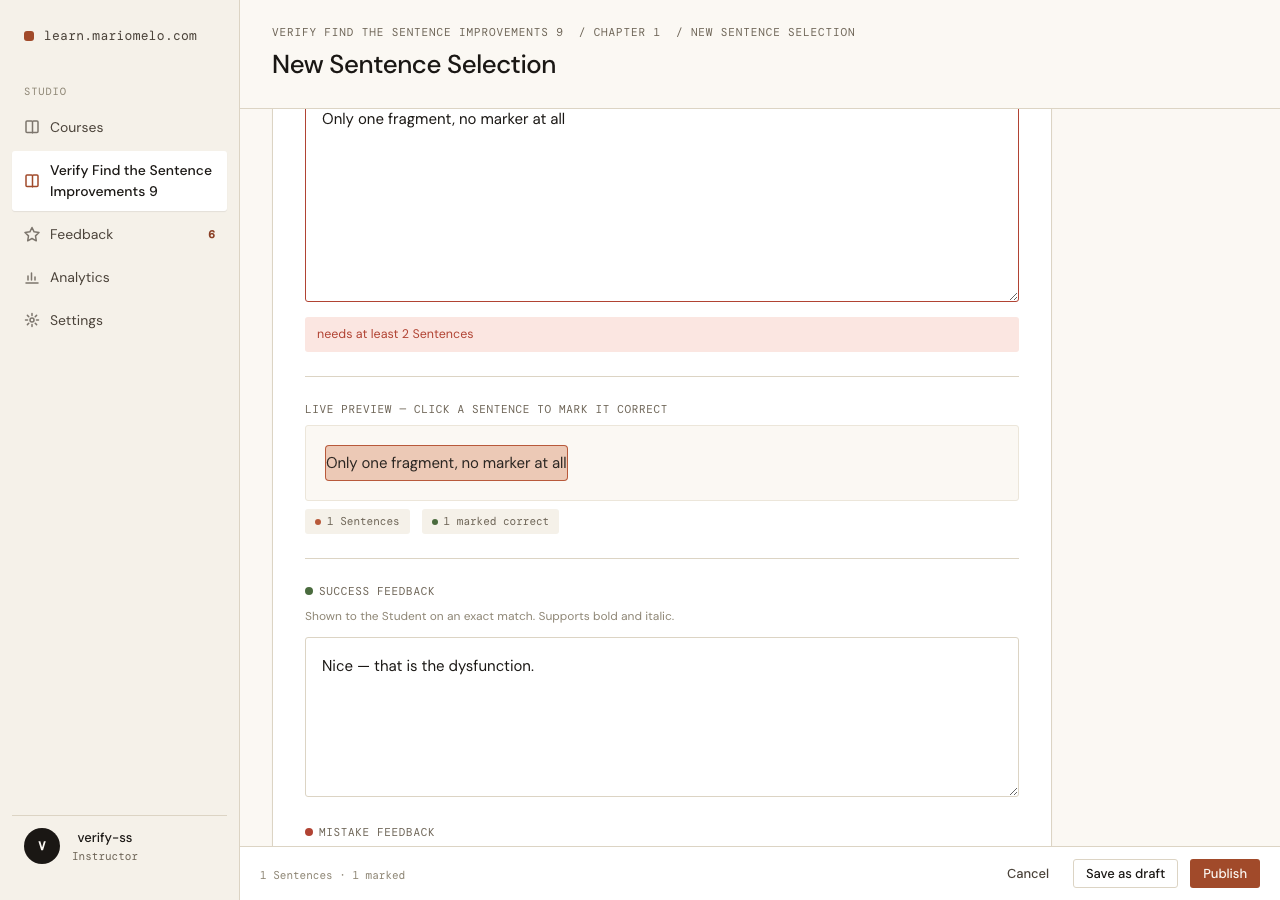Click the success feedback resize handle

point(1013,791)
